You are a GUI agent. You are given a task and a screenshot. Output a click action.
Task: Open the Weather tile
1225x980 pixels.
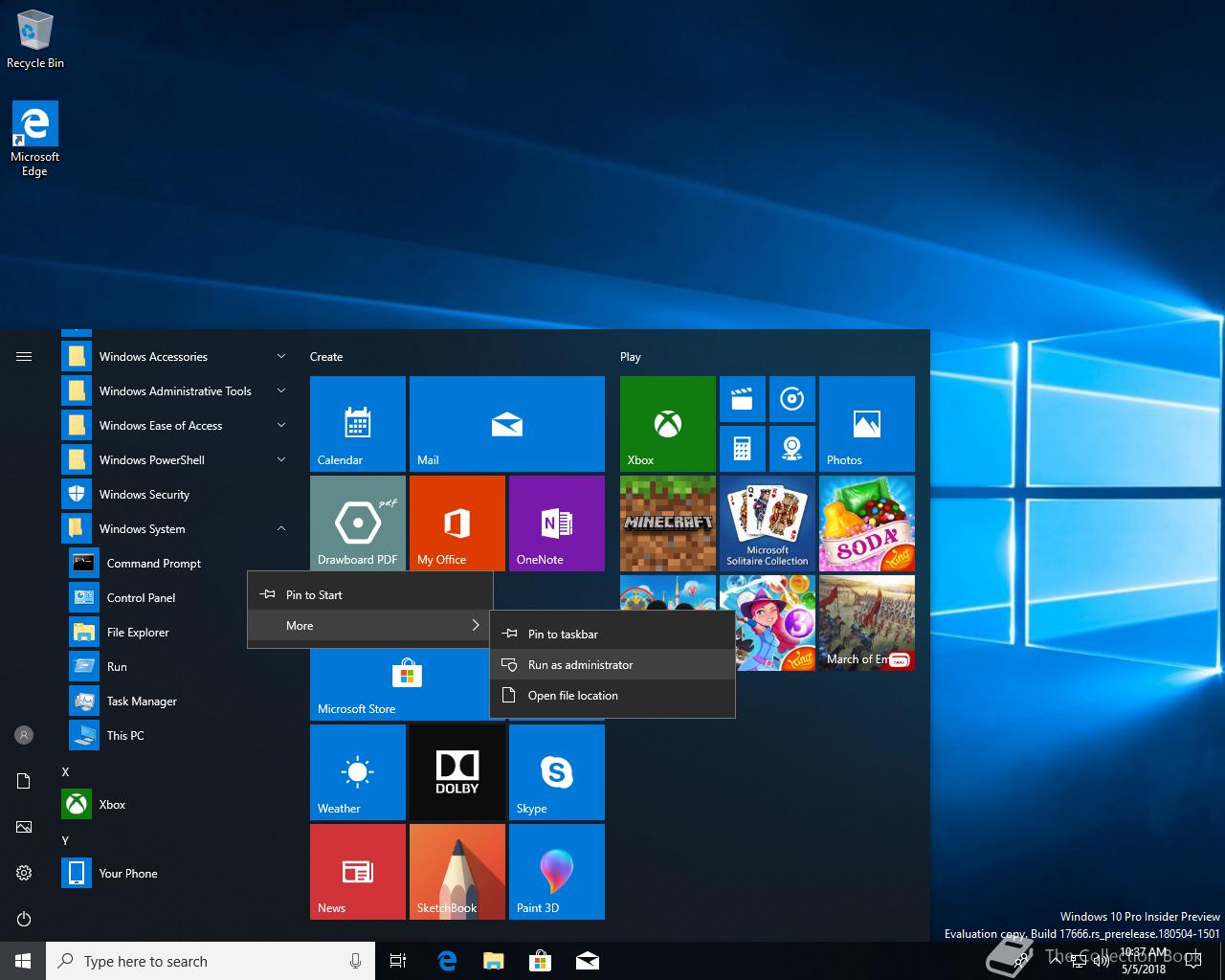pos(358,772)
